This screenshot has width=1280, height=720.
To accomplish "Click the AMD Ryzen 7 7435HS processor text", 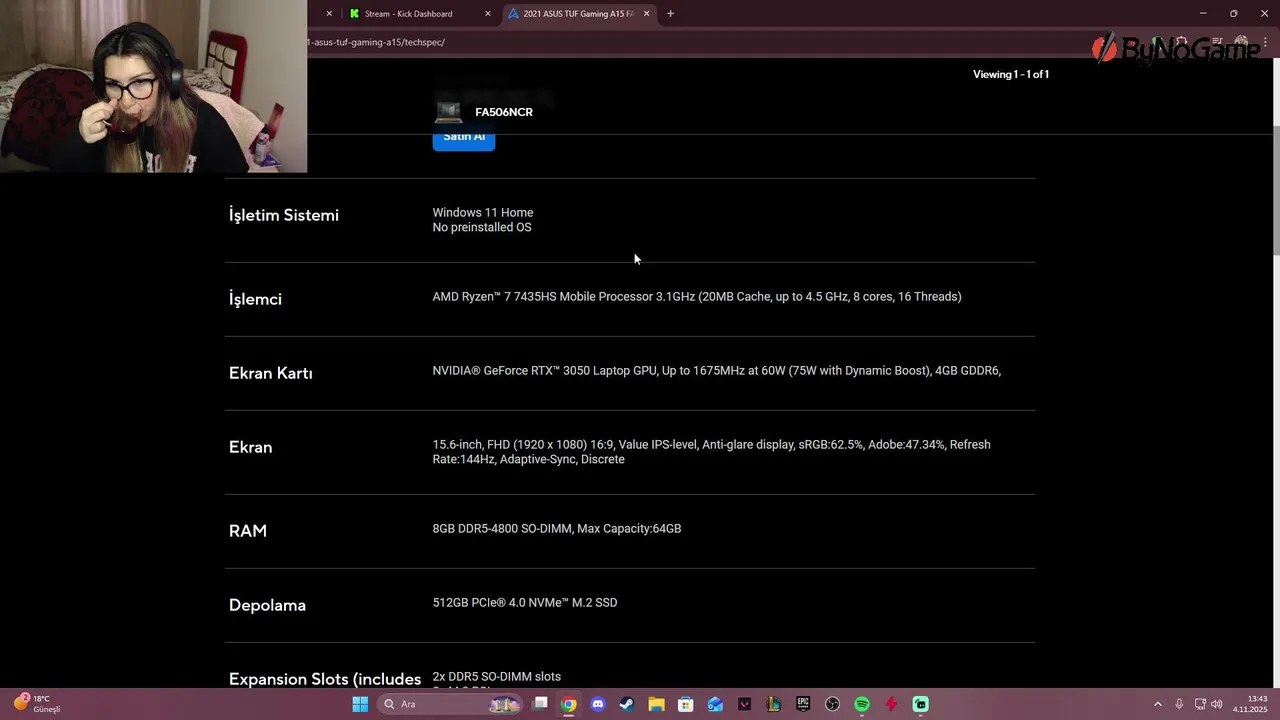I will pos(697,296).
